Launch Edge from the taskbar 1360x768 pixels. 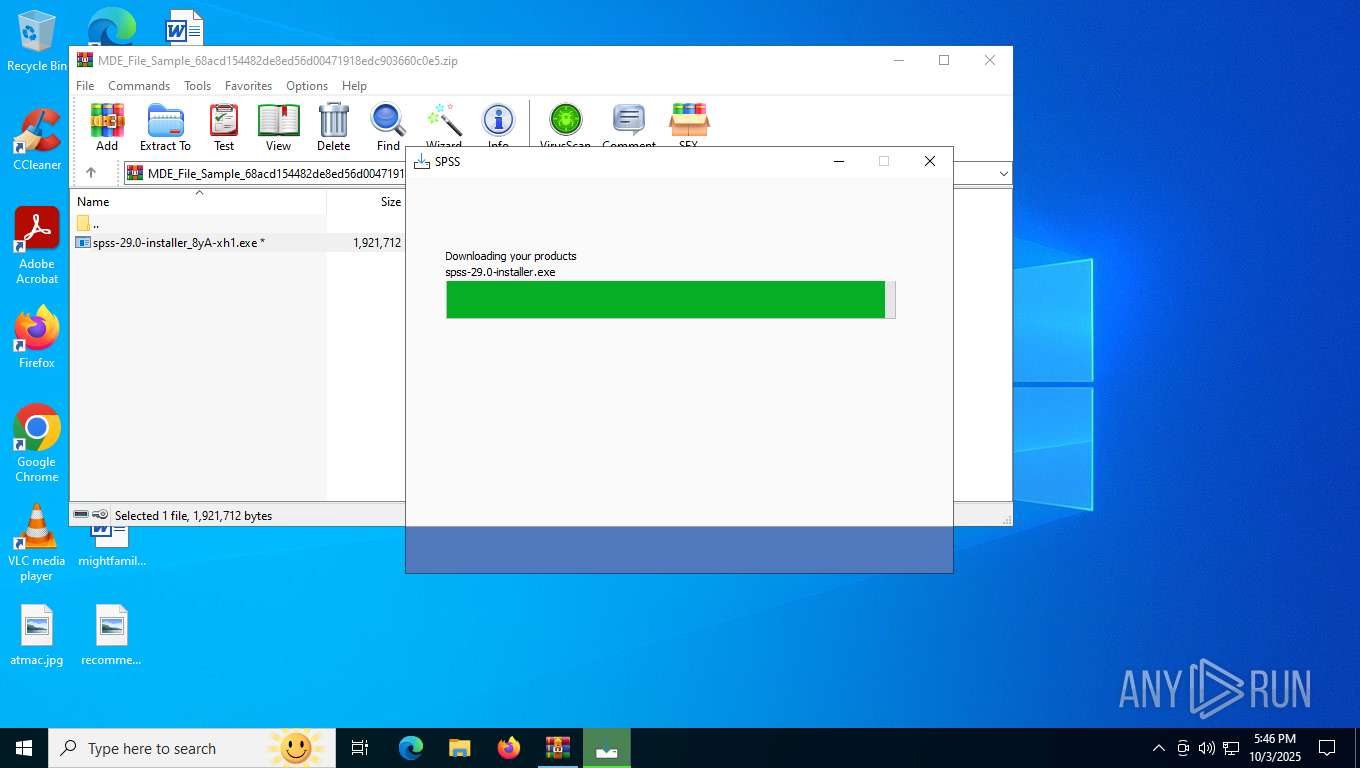(411, 748)
